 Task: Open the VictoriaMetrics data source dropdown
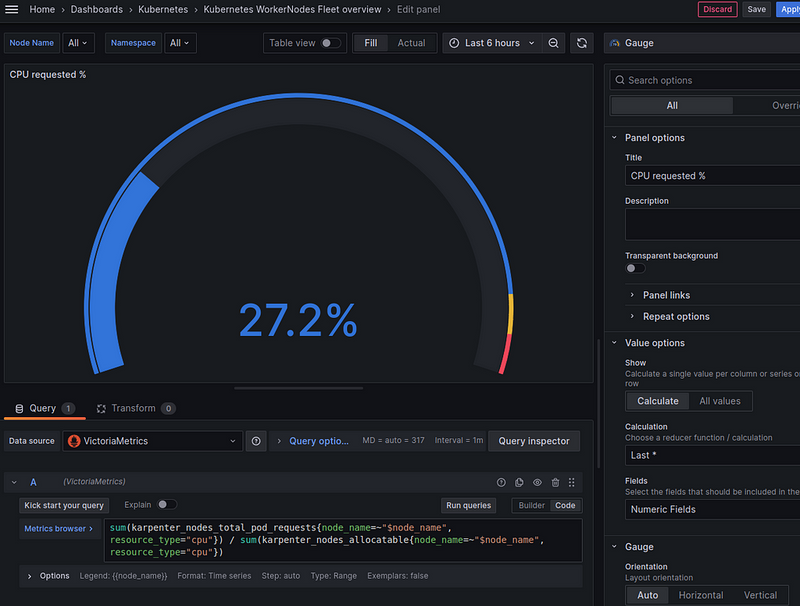point(153,441)
